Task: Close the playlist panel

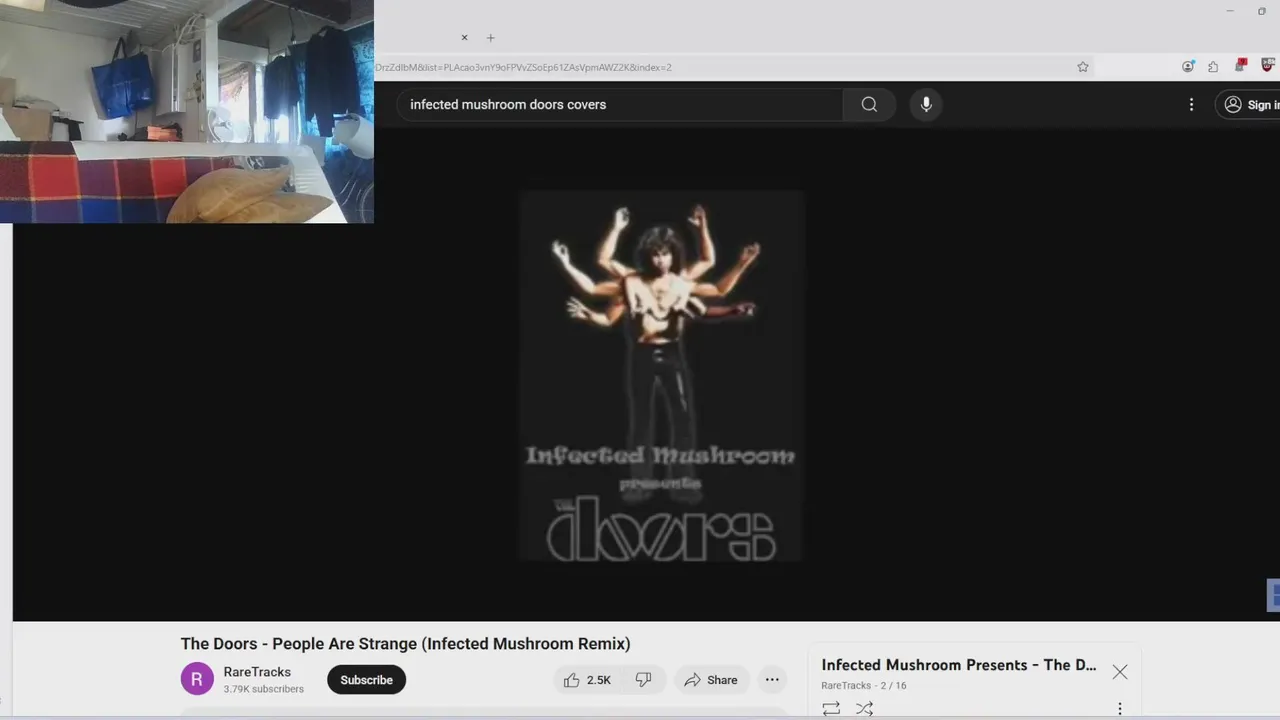Action: click(x=1120, y=672)
